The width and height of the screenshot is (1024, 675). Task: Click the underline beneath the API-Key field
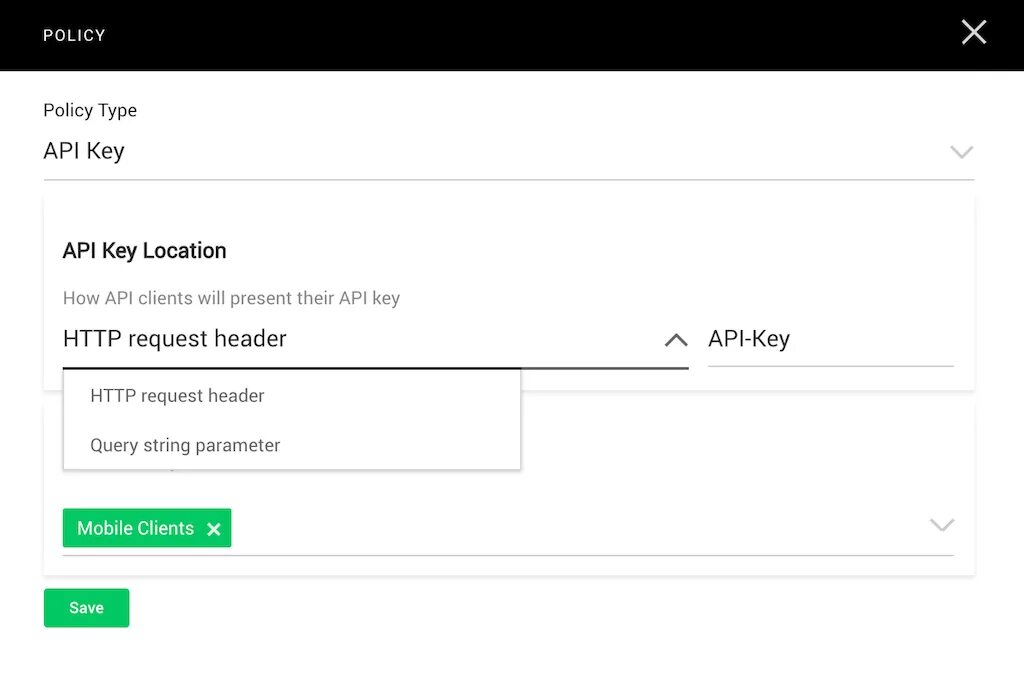(830, 366)
